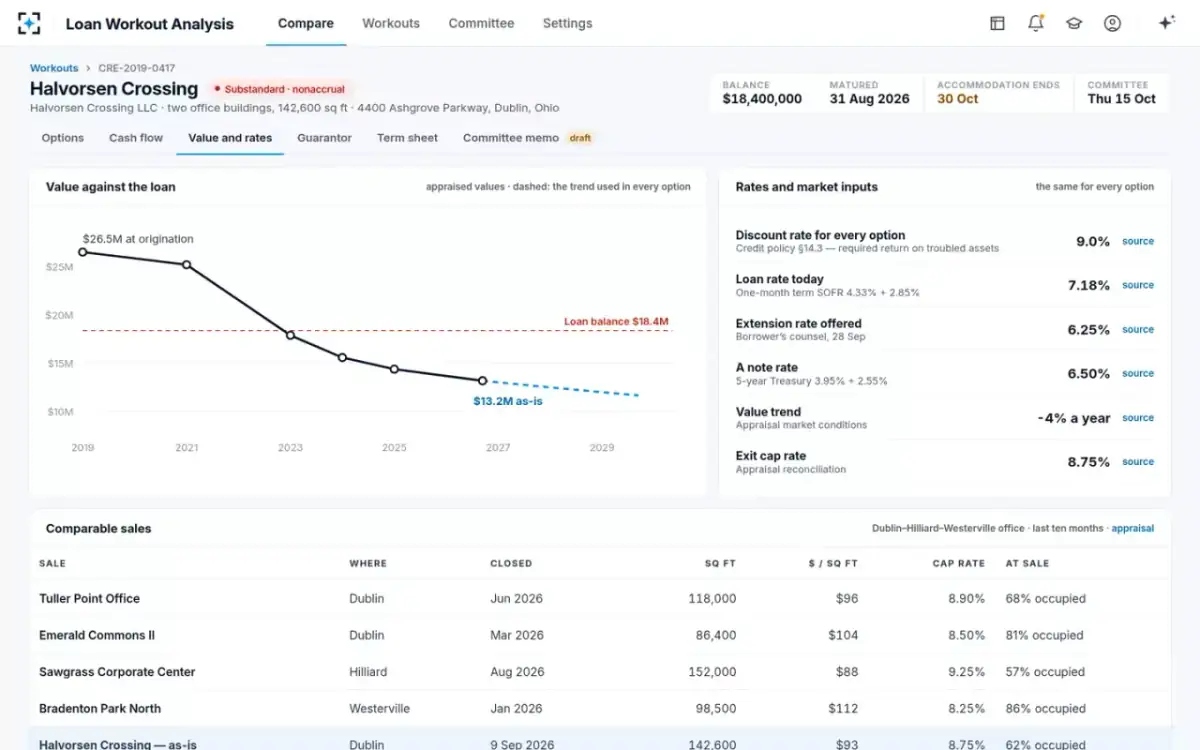Open the Guarantor sub-tab

pos(324,138)
